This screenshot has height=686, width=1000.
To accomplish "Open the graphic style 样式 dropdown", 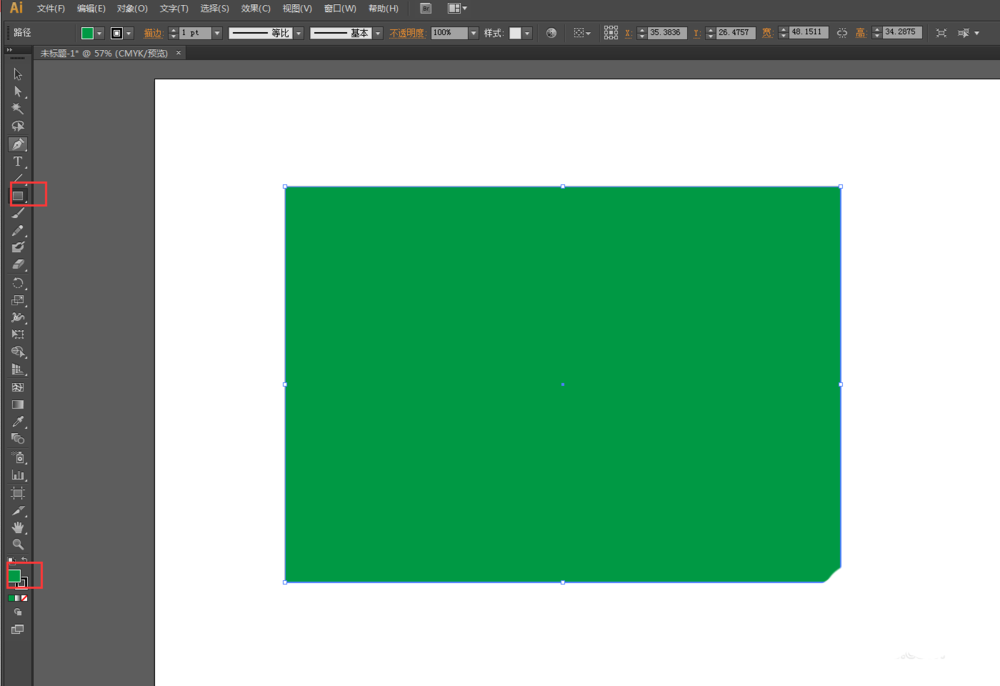I will [527, 33].
